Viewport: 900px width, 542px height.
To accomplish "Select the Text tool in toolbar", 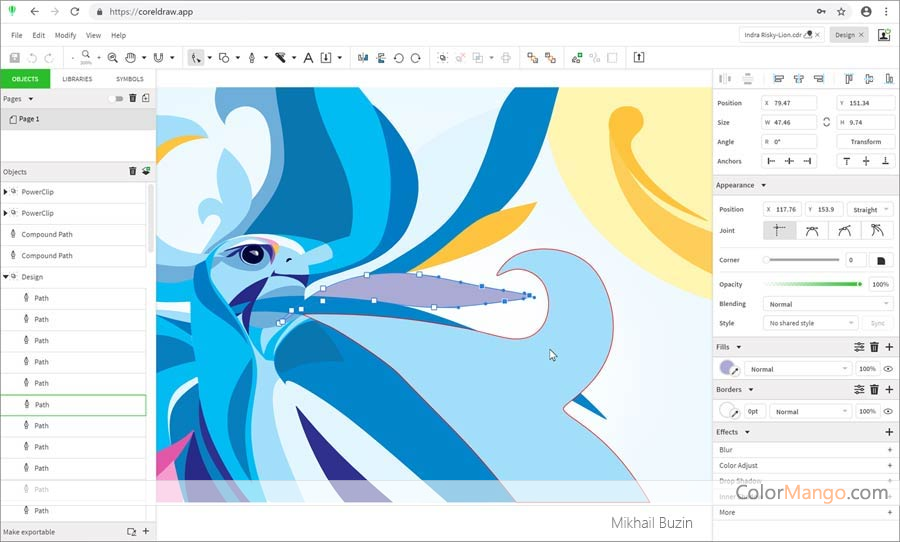I will [308, 58].
